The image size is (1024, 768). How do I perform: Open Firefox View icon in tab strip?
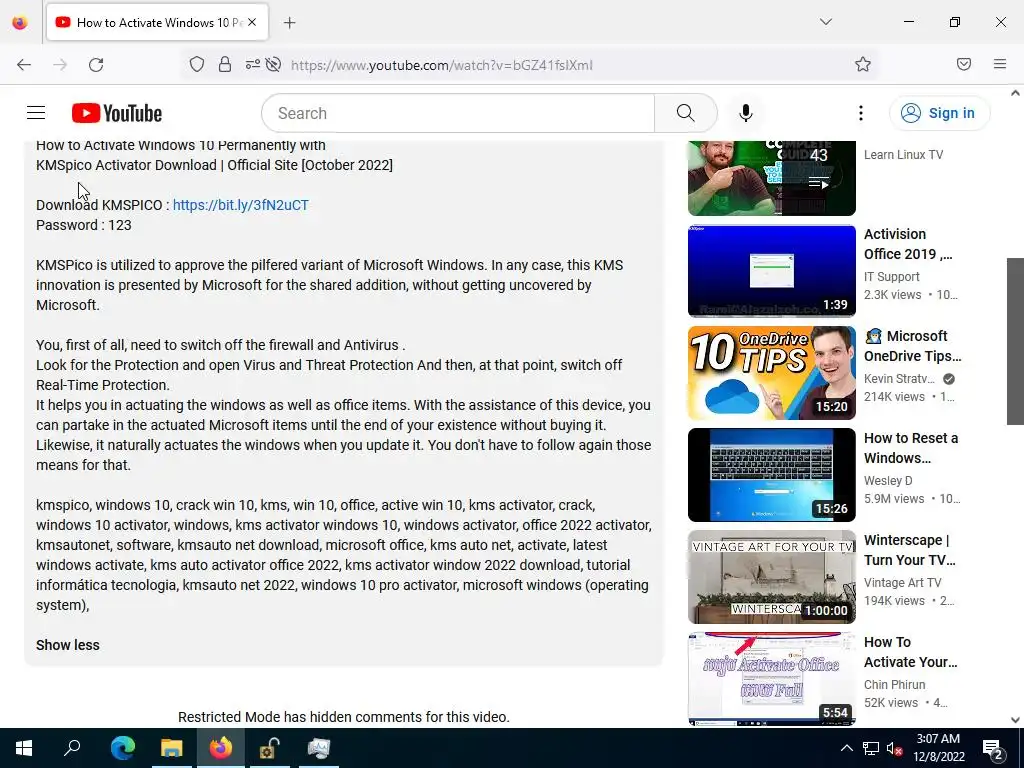(20, 22)
